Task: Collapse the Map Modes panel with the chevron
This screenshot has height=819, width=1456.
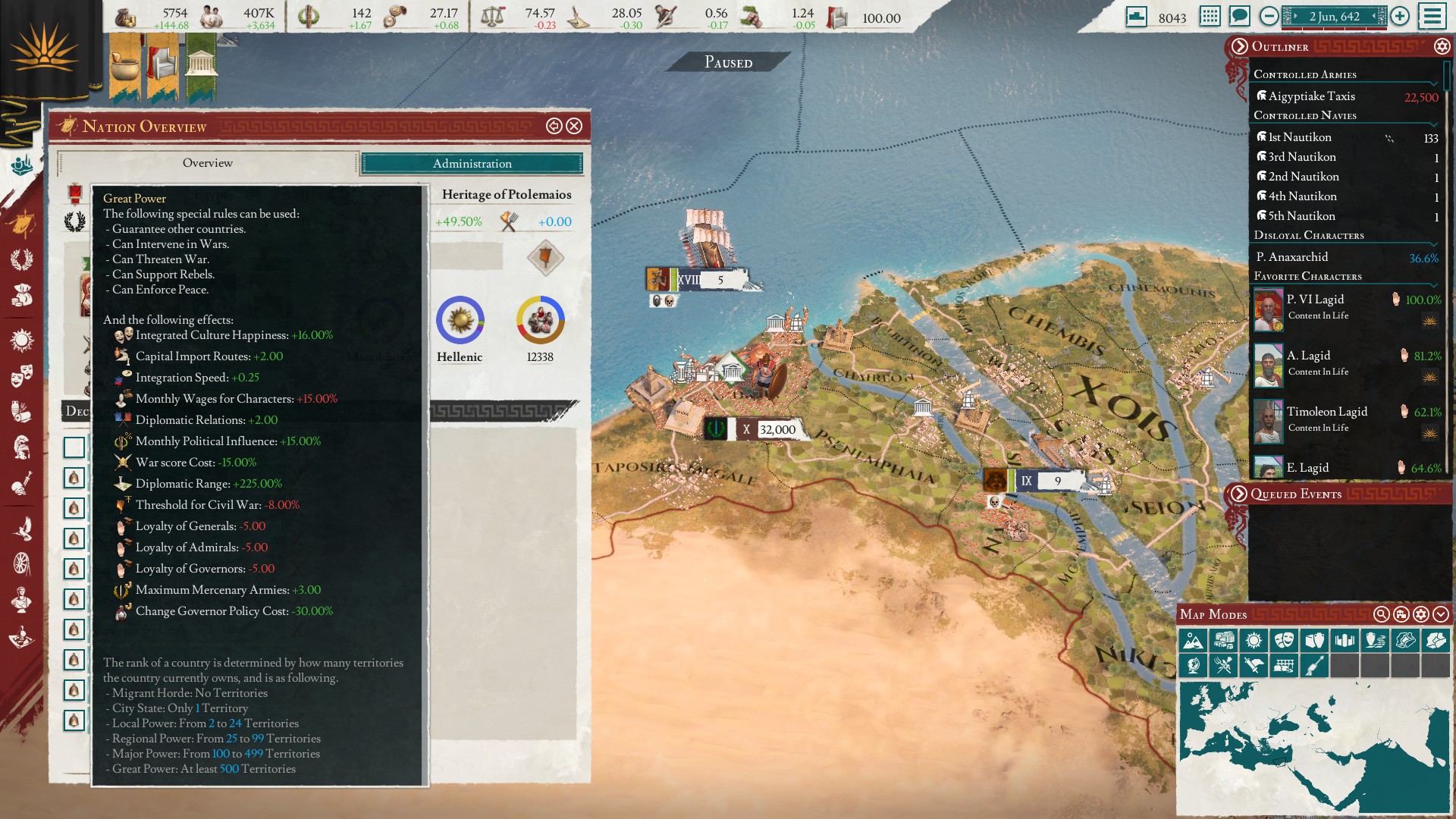Action: tap(1439, 614)
